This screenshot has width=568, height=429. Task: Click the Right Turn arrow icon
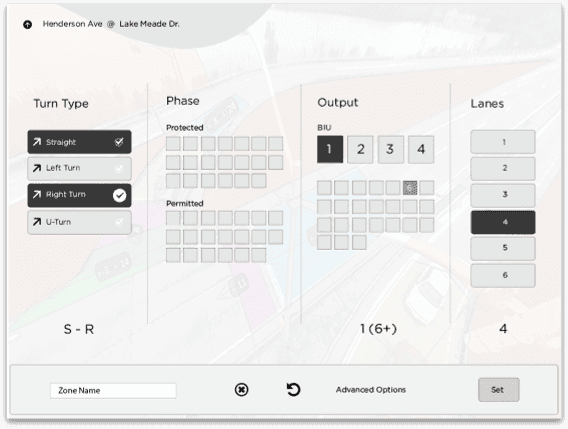[37, 195]
